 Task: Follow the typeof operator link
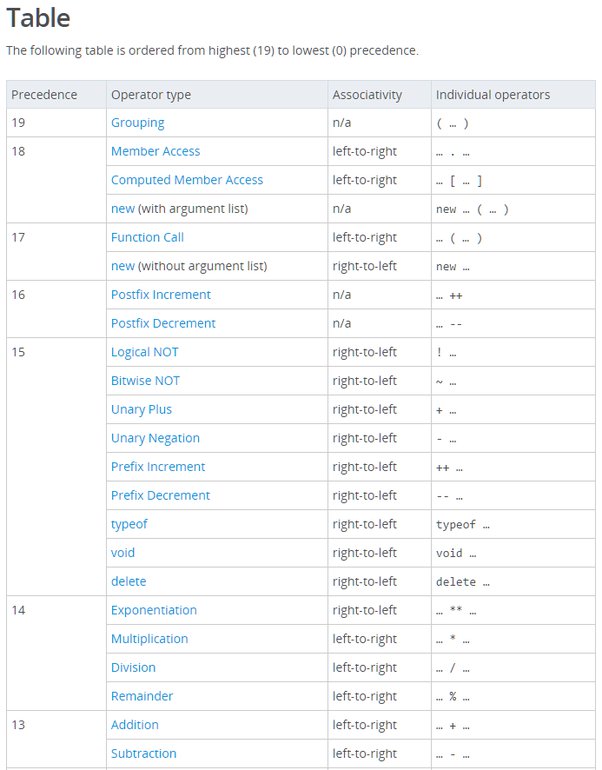pyautogui.click(x=129, y=524)
